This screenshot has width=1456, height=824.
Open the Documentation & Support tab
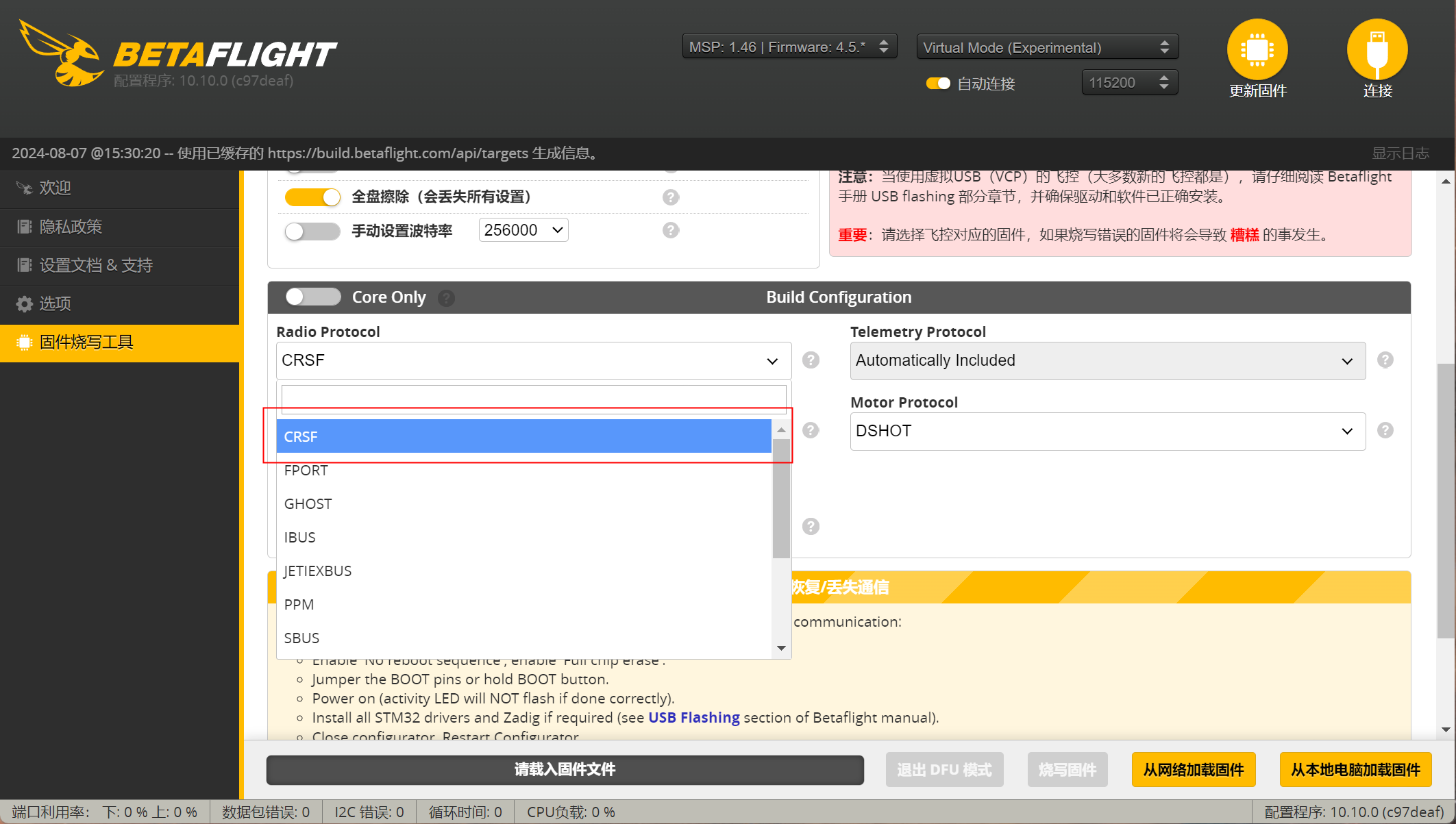[119, 265]
